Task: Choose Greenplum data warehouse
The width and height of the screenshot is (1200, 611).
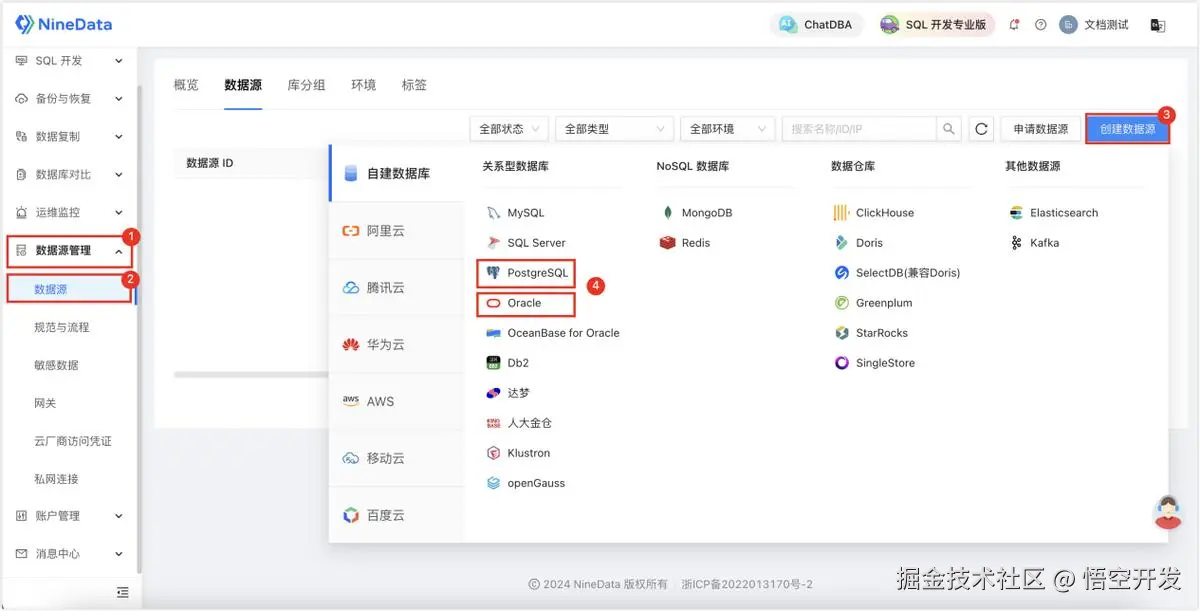Action: click(x=873, y=303)
